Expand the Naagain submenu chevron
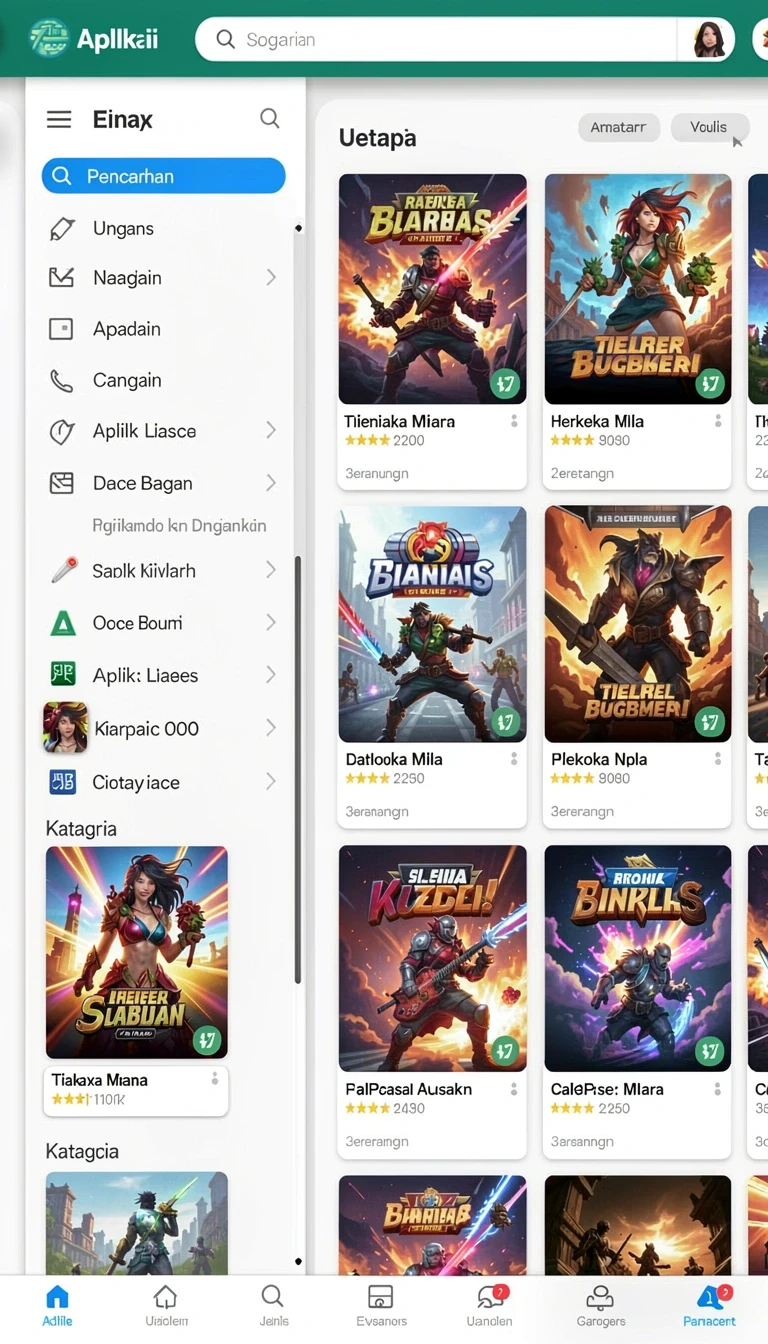The height and width of the screenshot is (1344, 768). point(271,277)
